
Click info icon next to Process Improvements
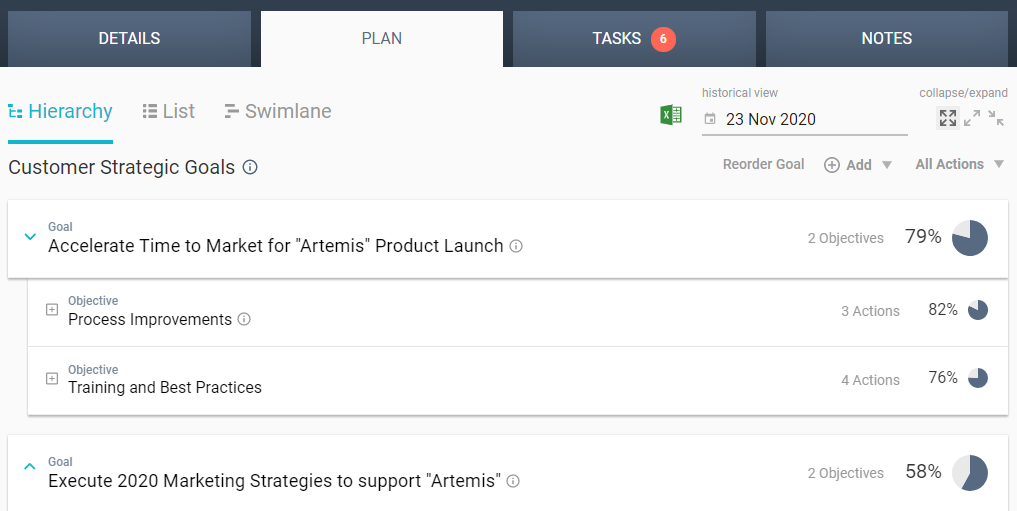click(244, 320)
